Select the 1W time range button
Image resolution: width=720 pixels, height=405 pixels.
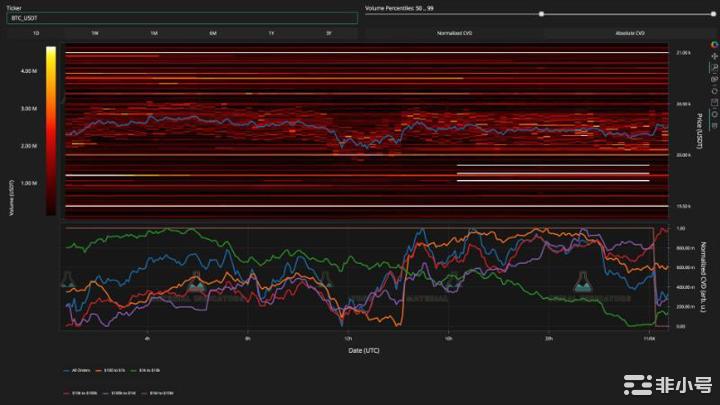tap(95, 33)
